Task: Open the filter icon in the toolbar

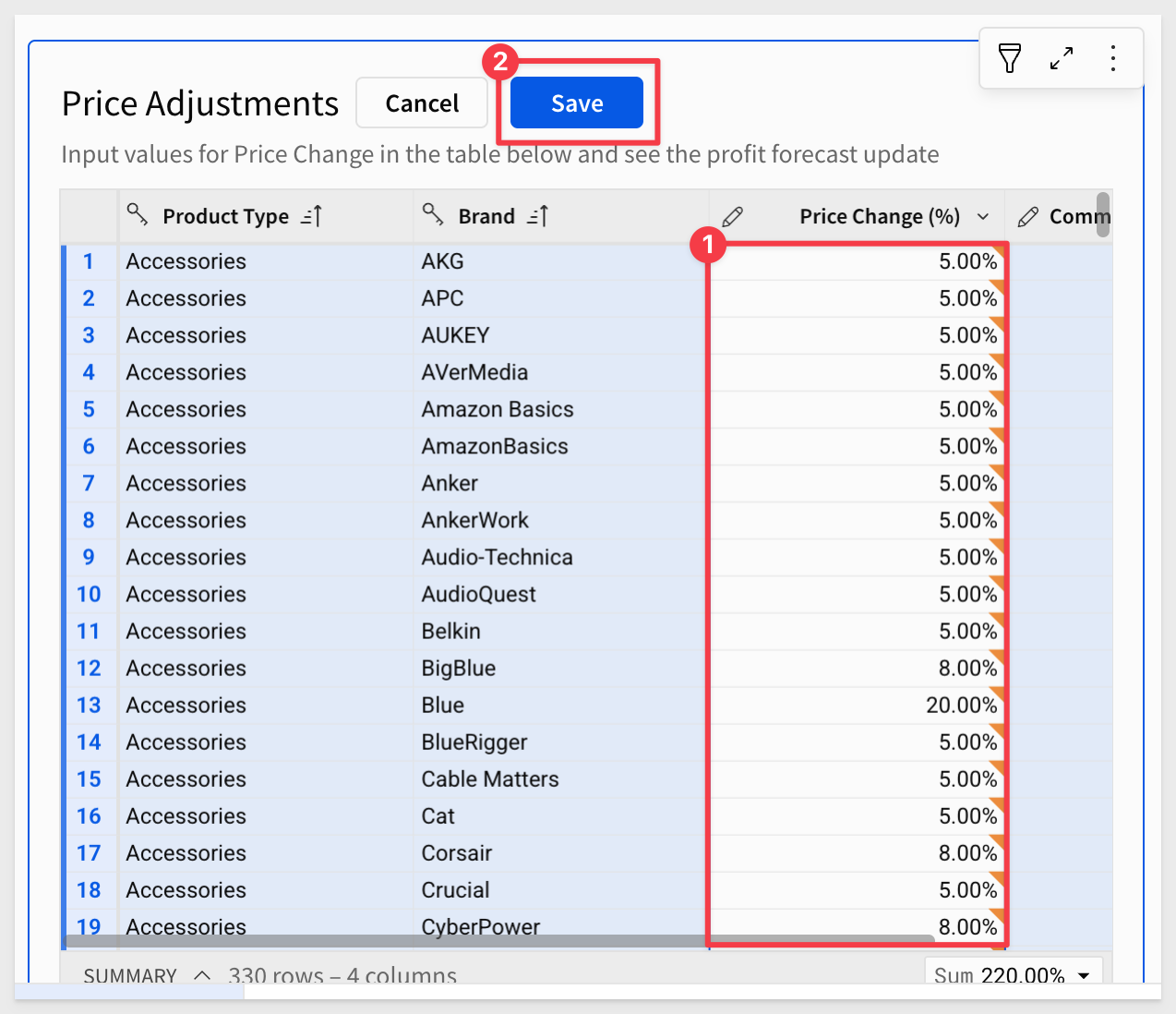Action: pyautogui.click(x=1010, y=58)
